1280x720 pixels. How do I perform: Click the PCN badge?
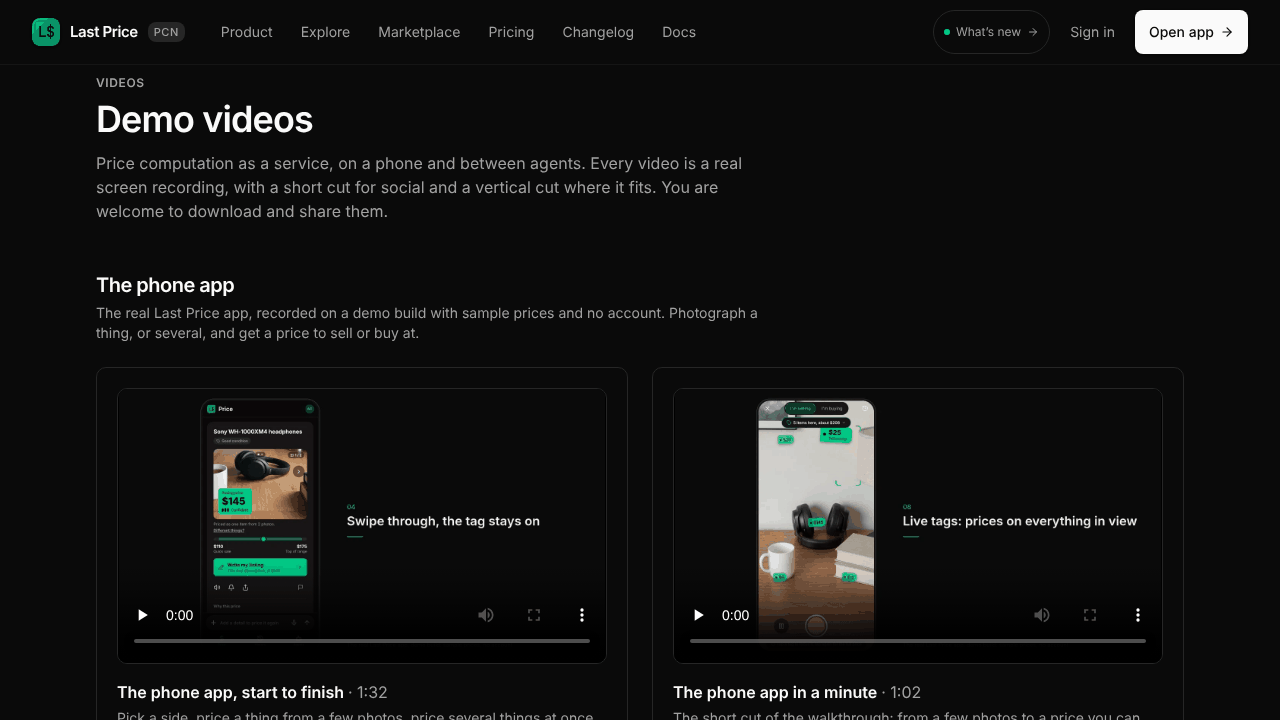click(166, 32)
